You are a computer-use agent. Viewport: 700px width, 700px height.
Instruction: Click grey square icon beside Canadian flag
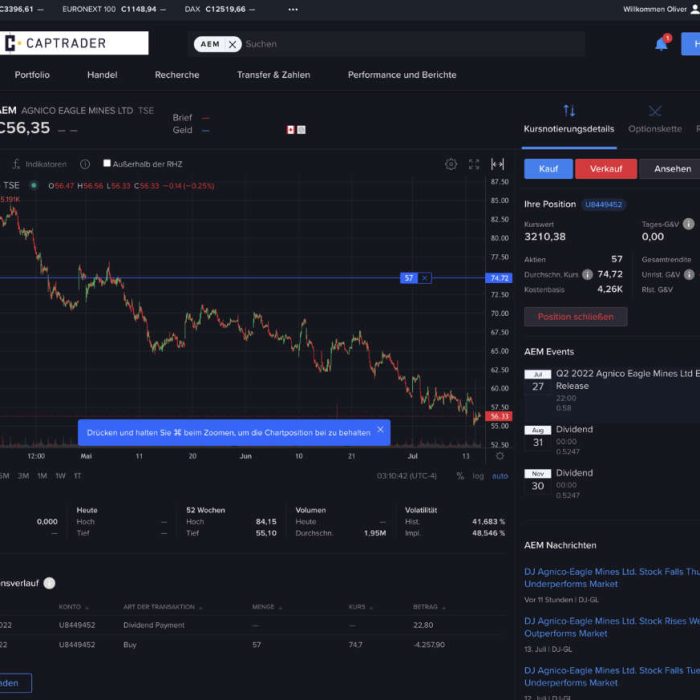[301, 129]
